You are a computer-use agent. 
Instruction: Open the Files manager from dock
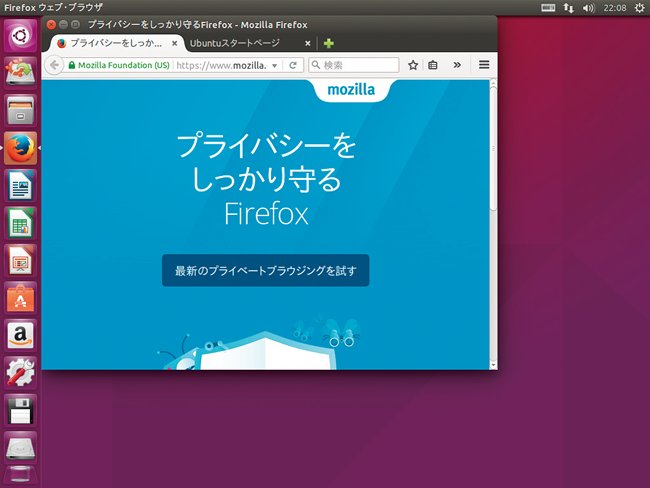[20, 110]
